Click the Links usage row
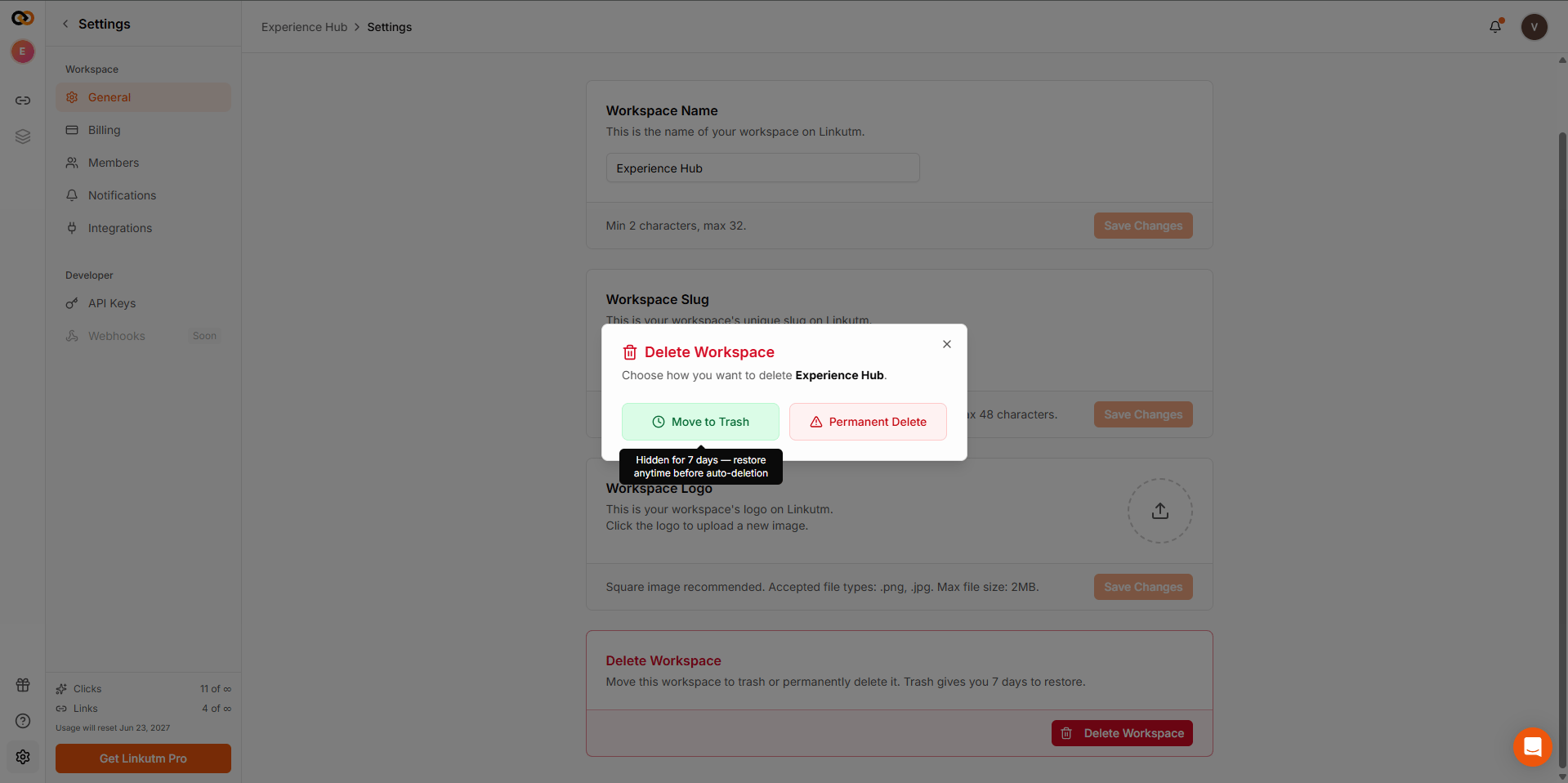Screen dimensions: 1568x783 point(143,709)
